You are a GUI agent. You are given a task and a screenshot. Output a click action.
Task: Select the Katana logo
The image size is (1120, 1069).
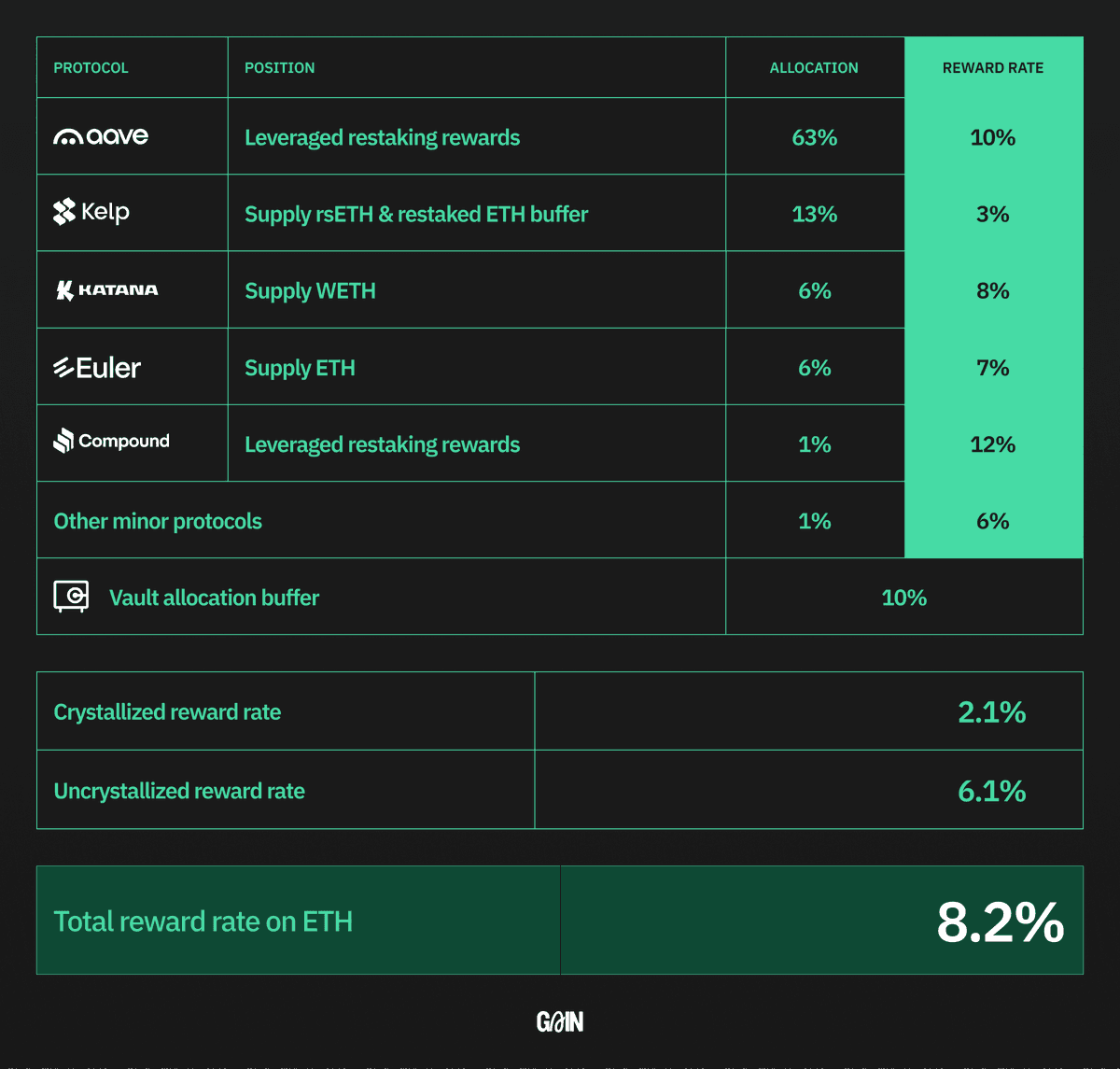point(106,290)
